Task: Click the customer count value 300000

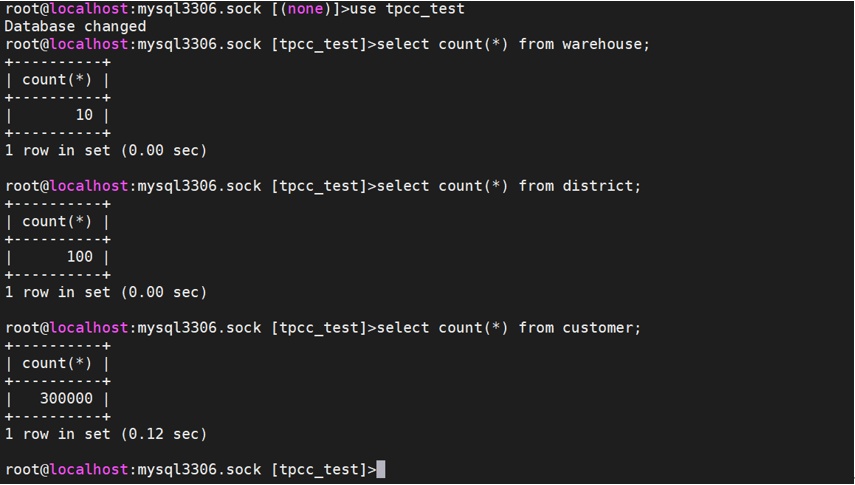Action: 67,399
